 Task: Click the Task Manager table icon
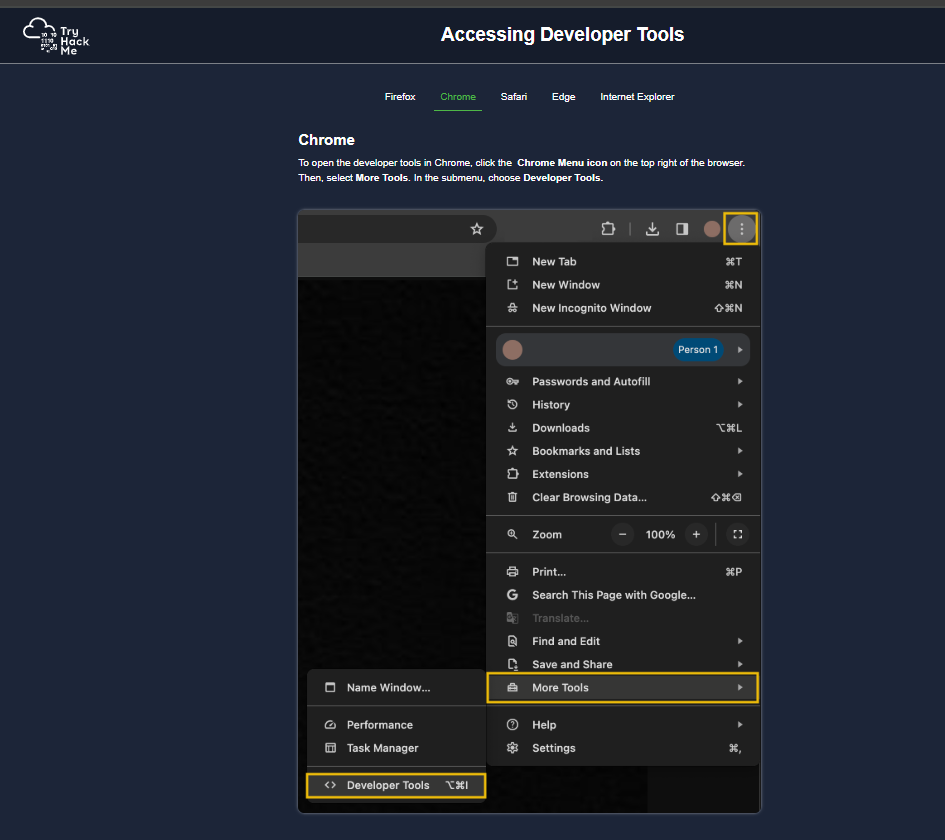[330, 748]
